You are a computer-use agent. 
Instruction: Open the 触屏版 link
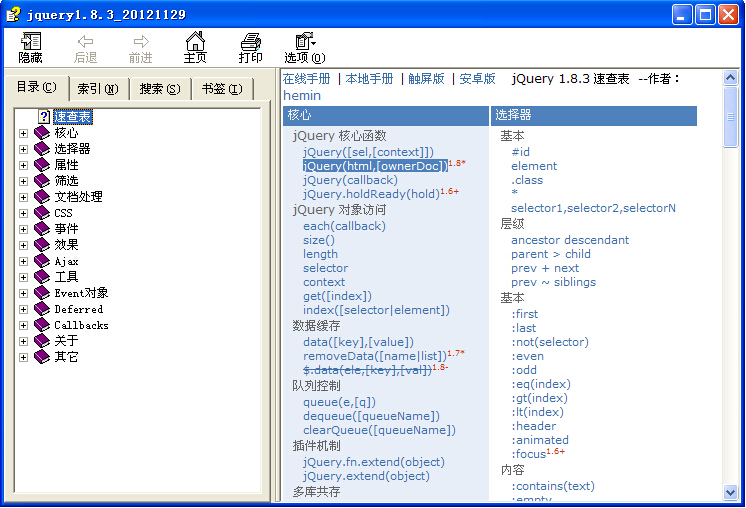click(426, 79)
